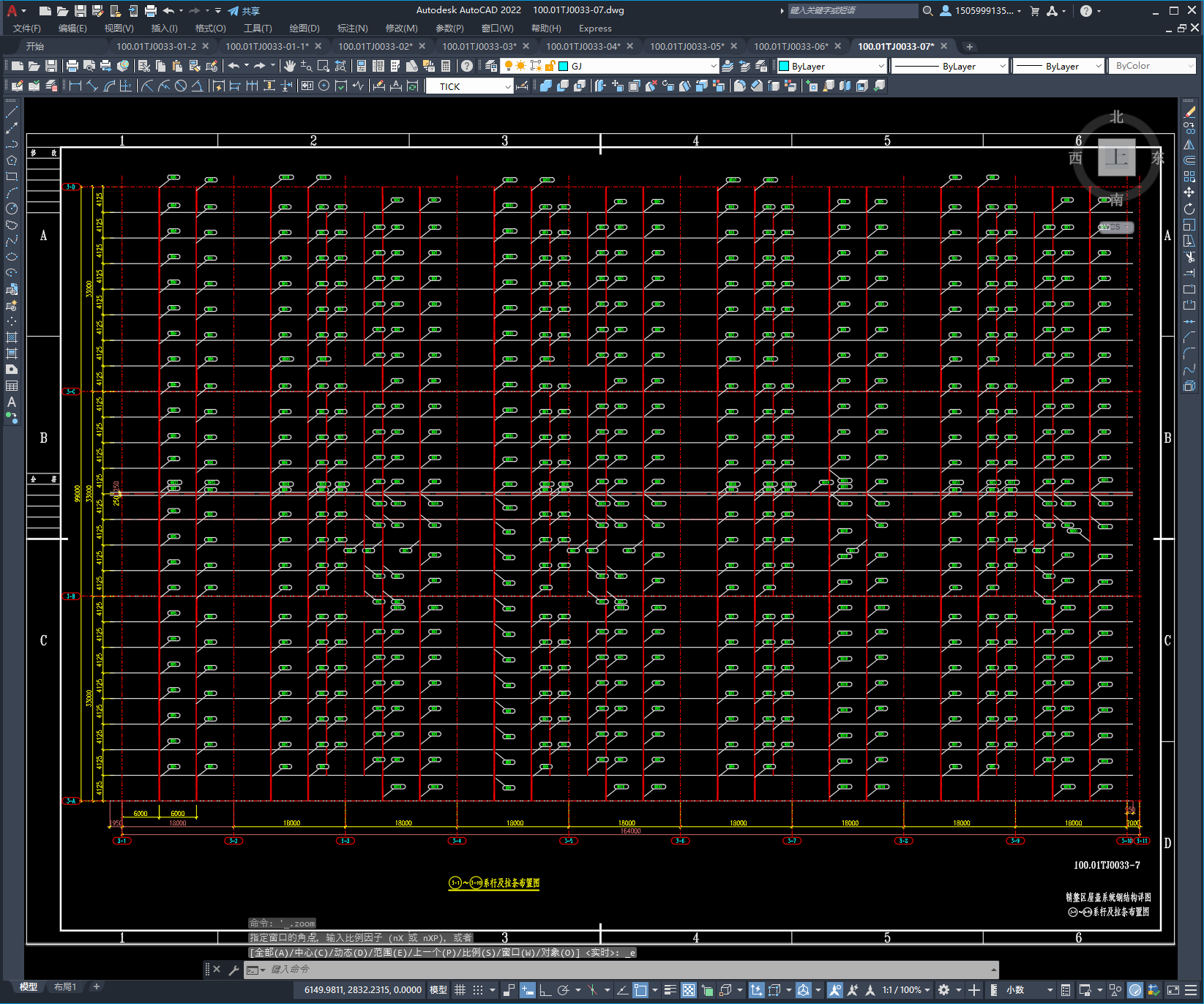Toggle Ortho mode
The height and width of the screenshot is (1004, 1204).
pyautogui.click(x=545, y=990)
